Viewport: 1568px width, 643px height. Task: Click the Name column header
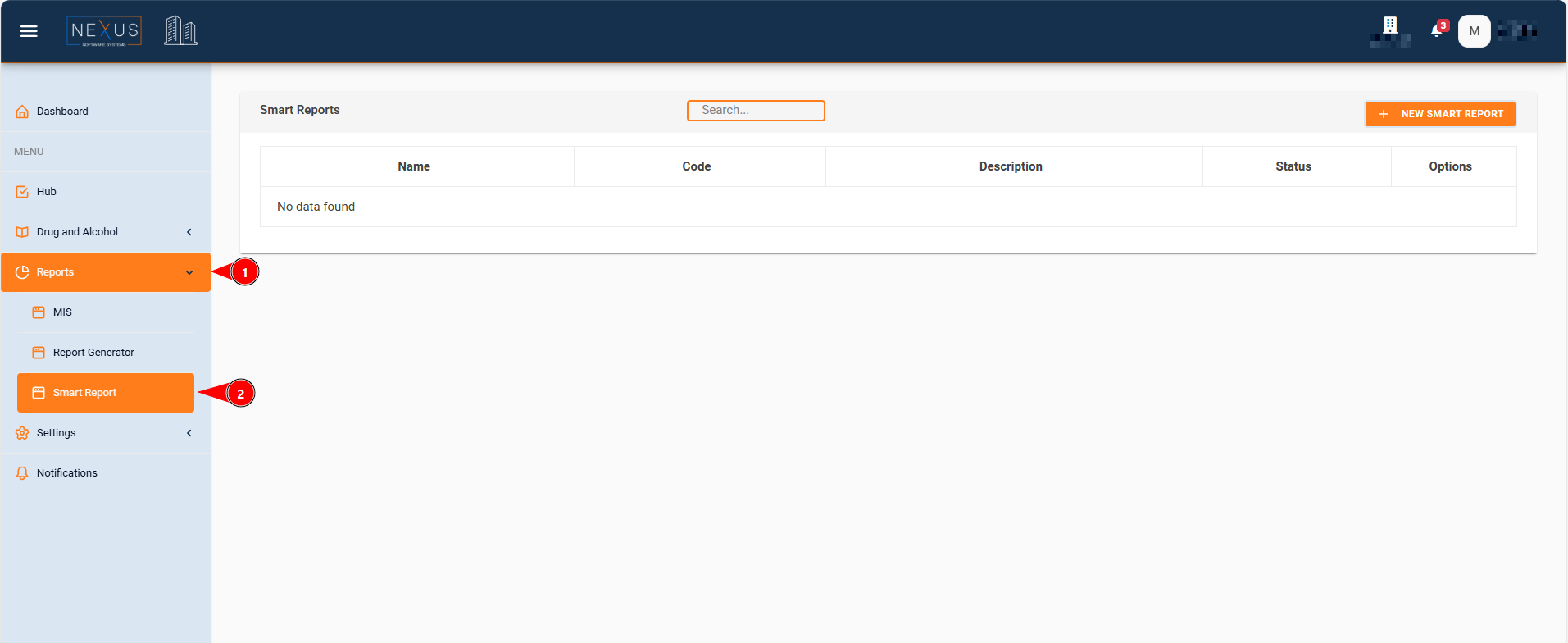click(x=414, y=166)
